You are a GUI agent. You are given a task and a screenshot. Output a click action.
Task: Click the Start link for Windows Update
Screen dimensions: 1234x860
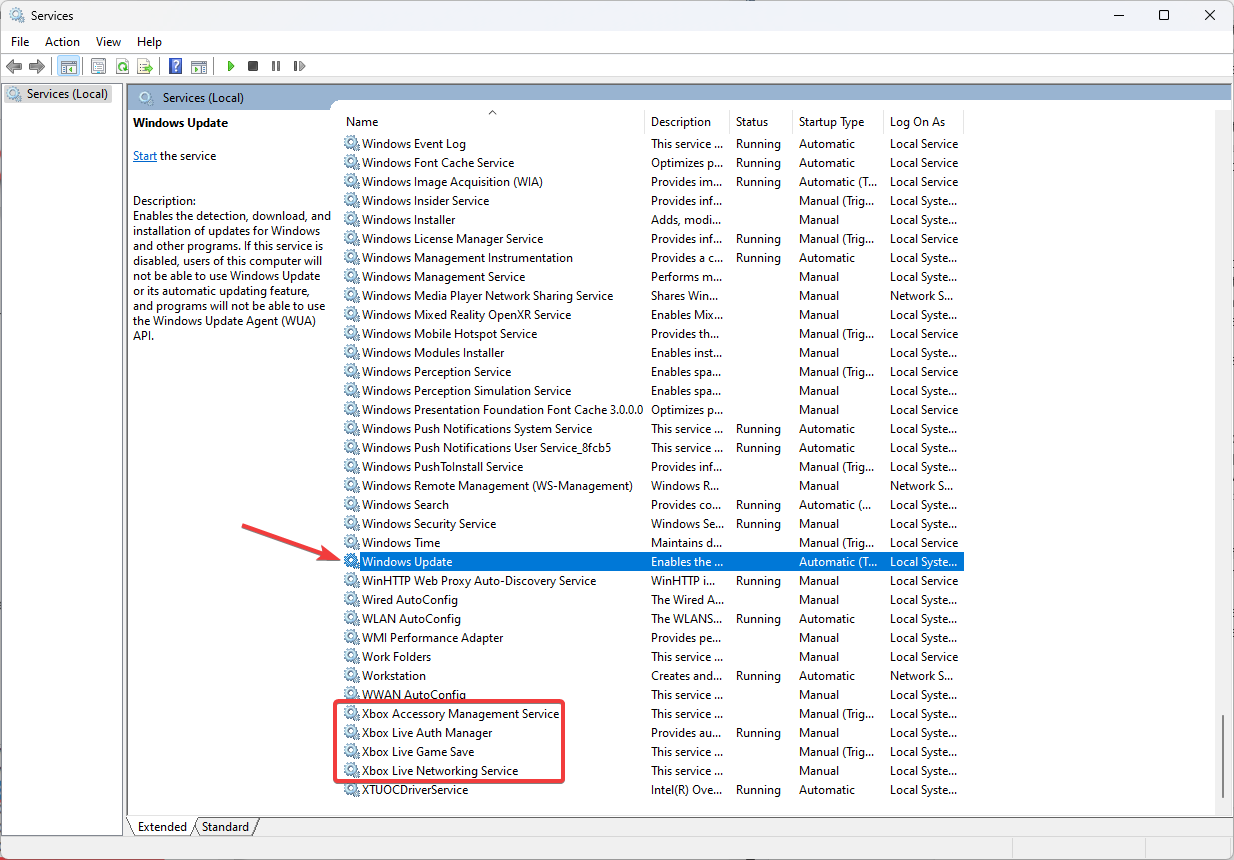[x=144, y=155]
